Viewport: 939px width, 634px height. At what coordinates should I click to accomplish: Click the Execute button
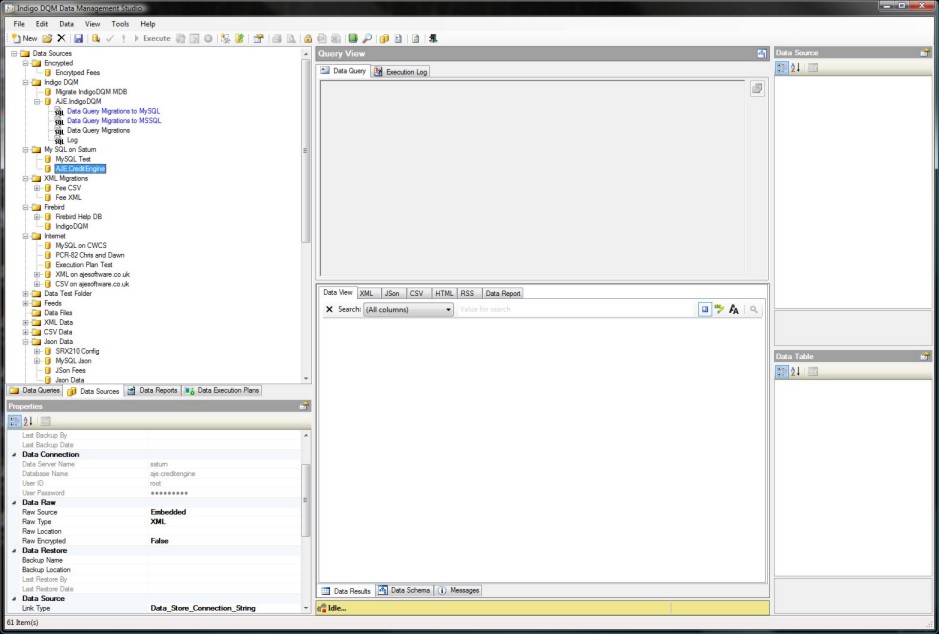point(151,38)
